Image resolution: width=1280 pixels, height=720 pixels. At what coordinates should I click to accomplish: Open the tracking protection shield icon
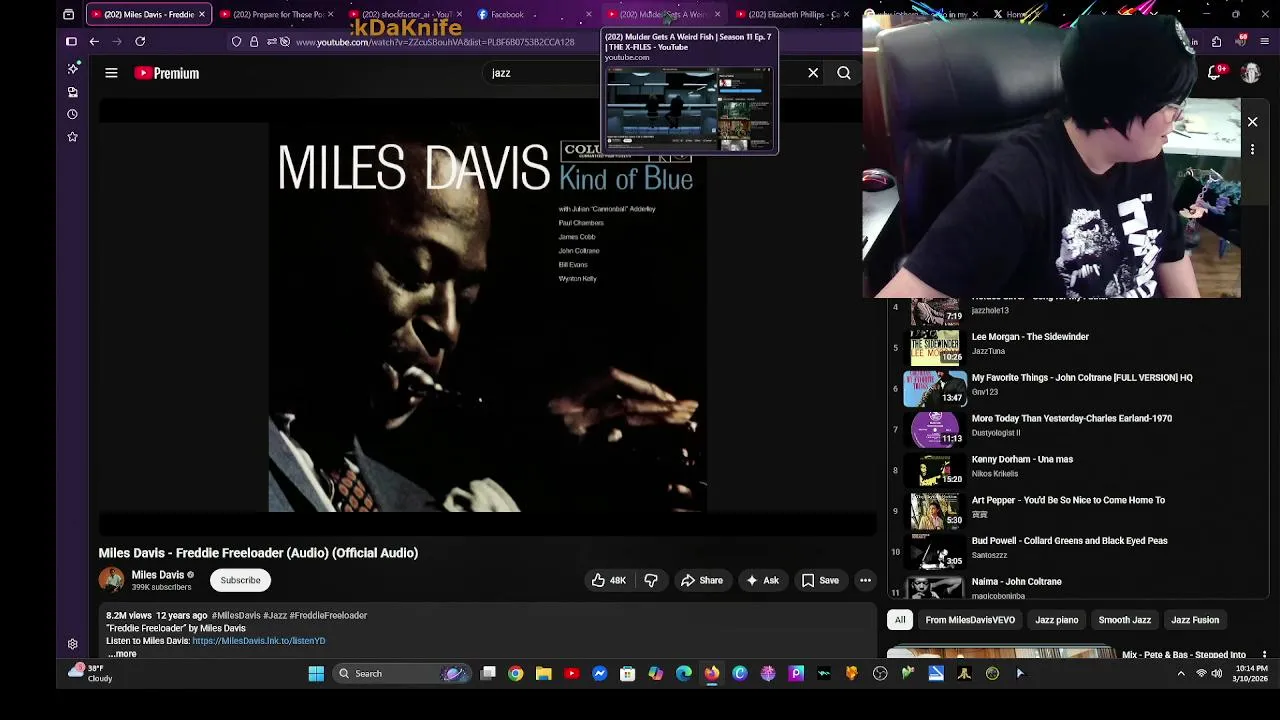click(236, 42)
